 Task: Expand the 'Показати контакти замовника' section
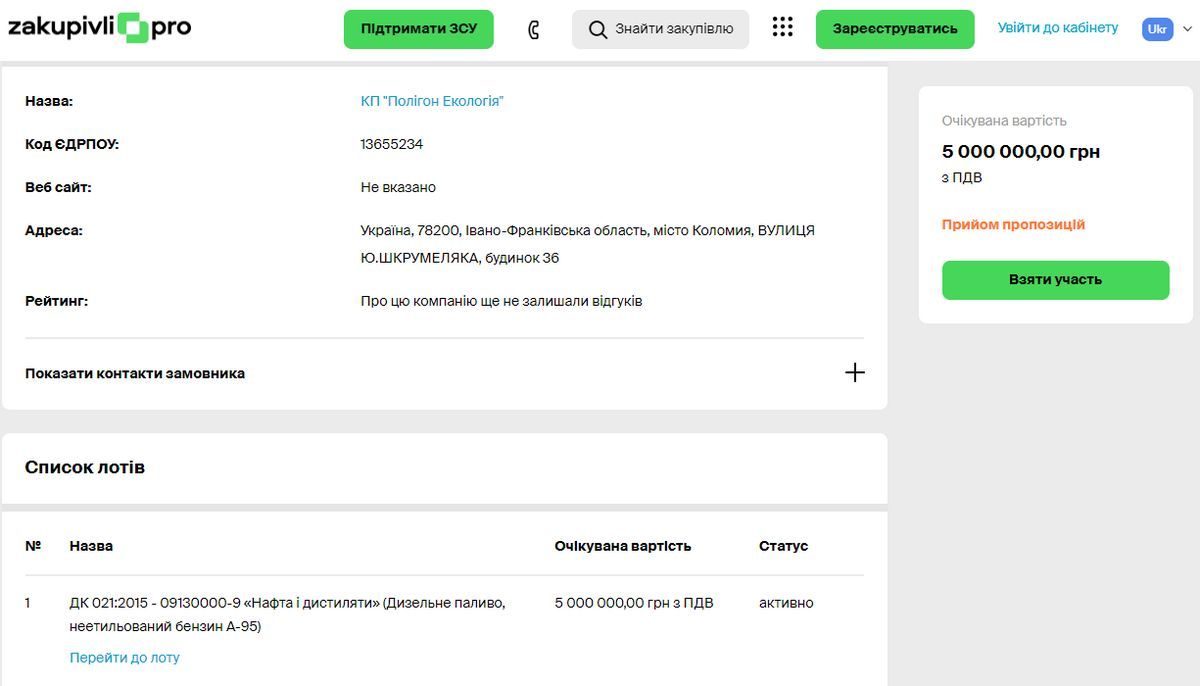coord(133,373)
